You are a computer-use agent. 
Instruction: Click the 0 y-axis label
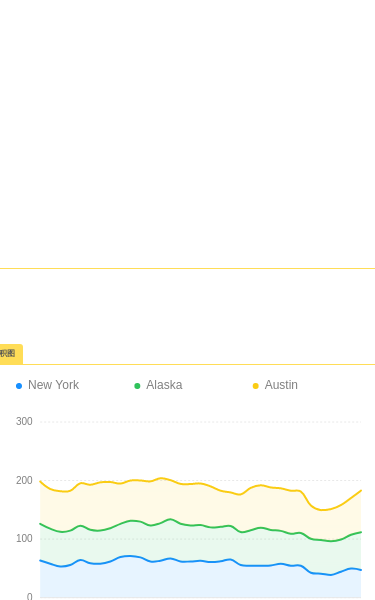[29, 596]
